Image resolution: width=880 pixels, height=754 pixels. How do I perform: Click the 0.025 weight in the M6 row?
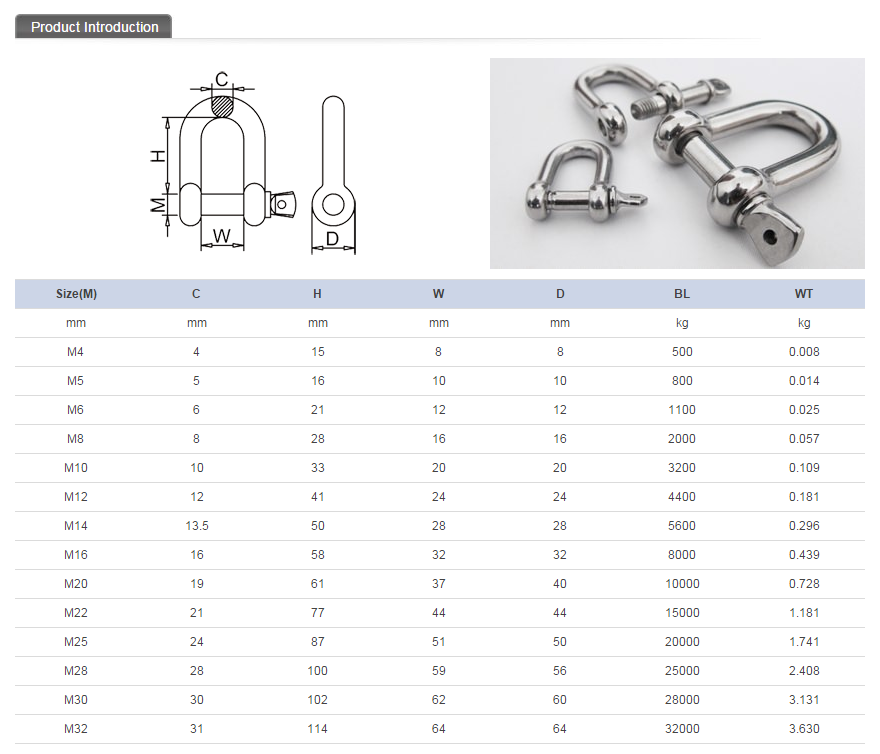coord(804,410)
